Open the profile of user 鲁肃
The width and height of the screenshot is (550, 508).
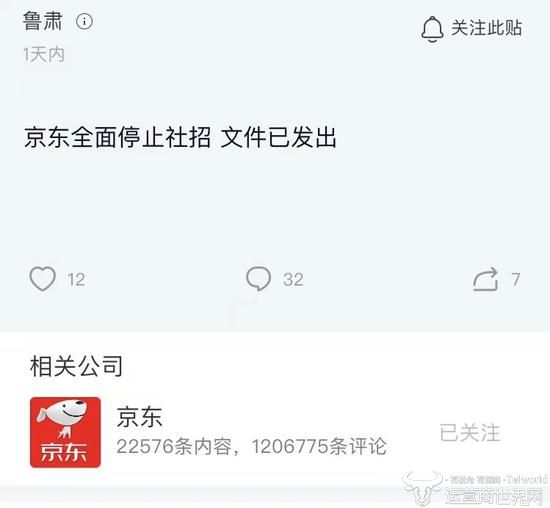pyautogui.click(x=42, y=21)
